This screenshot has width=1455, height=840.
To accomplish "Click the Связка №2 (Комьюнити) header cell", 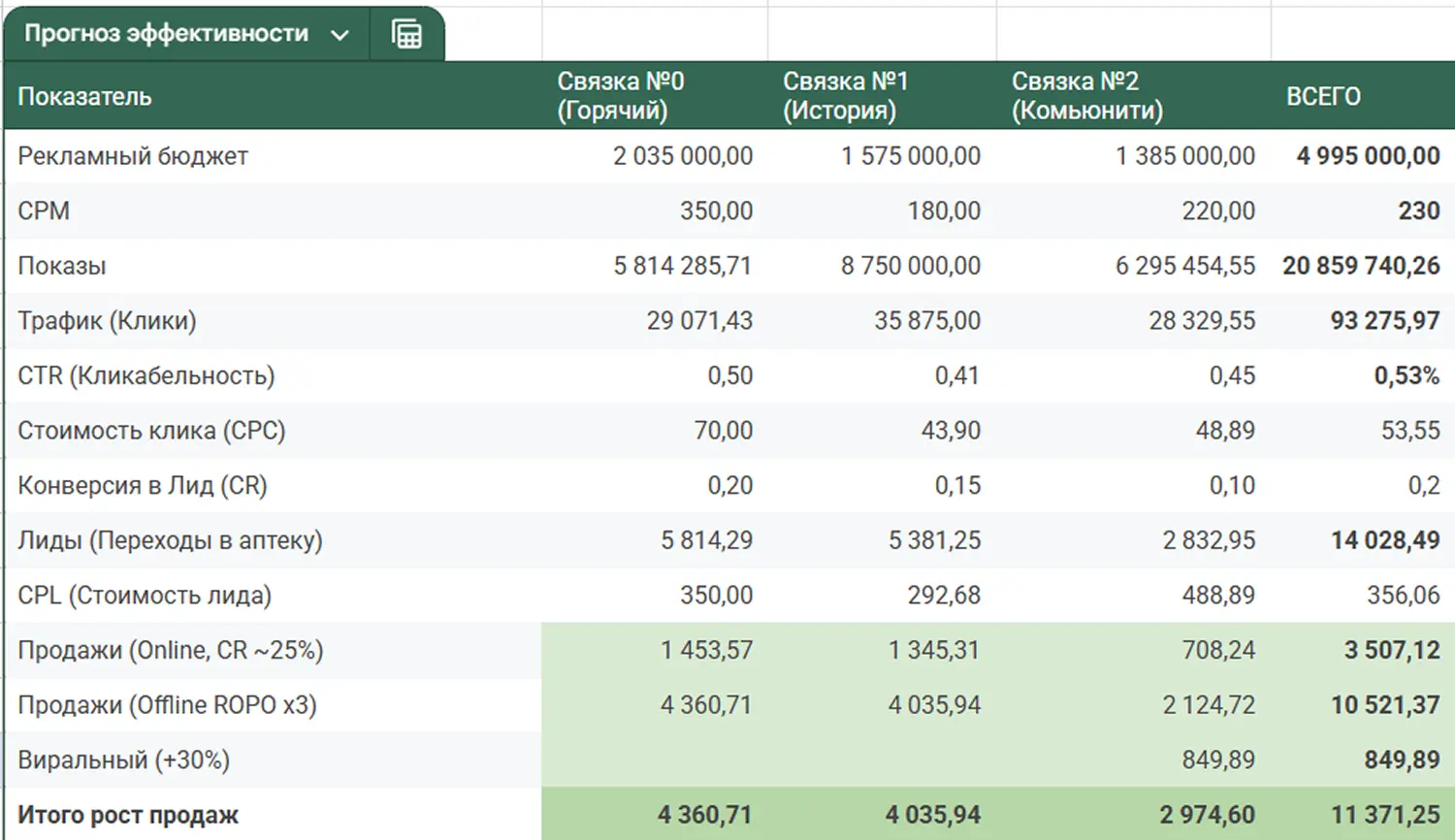I will coord(1086,96).
